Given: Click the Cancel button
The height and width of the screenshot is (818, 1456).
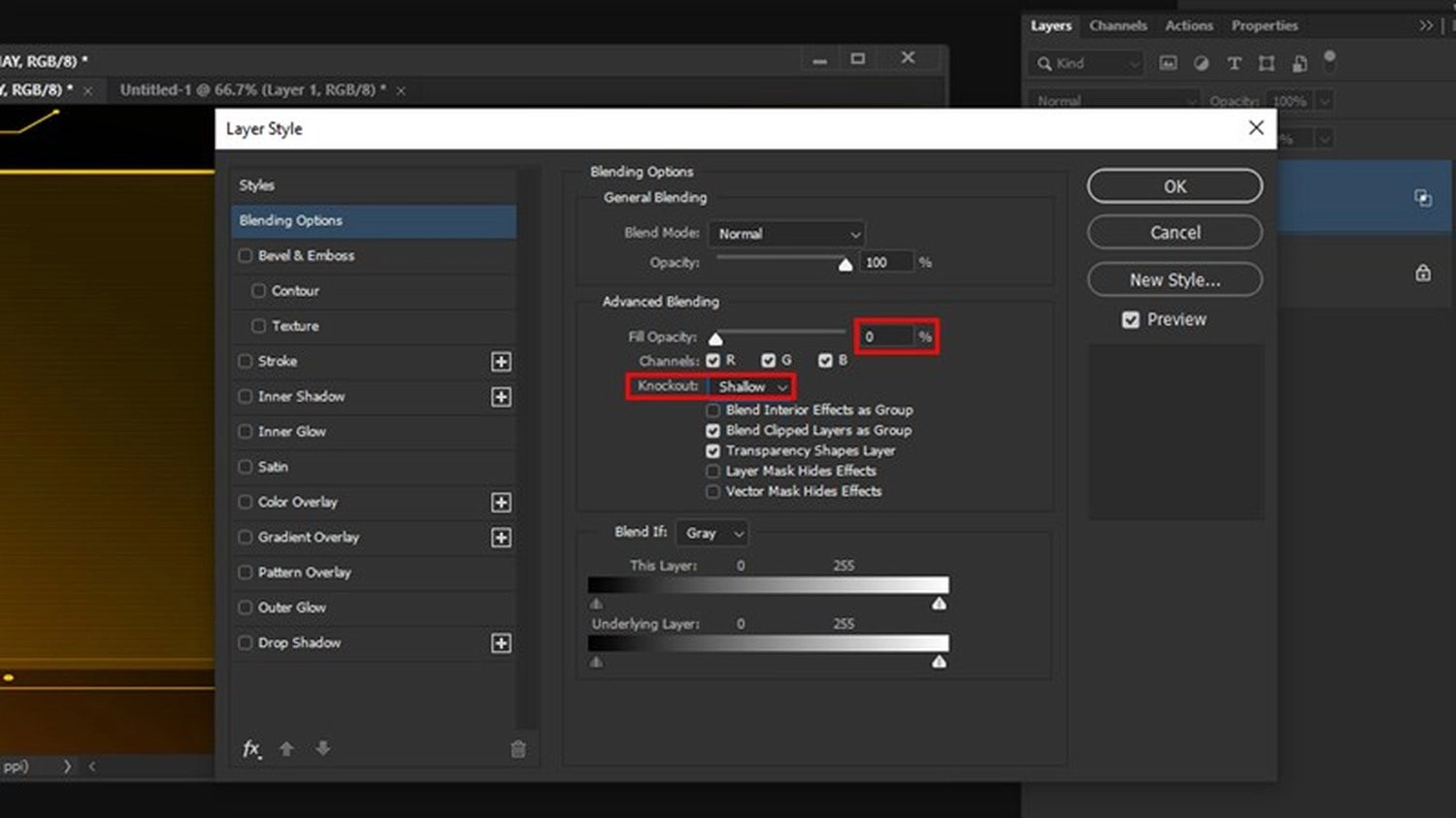Looking at the screenshot, I should (x=1175, y=233).
